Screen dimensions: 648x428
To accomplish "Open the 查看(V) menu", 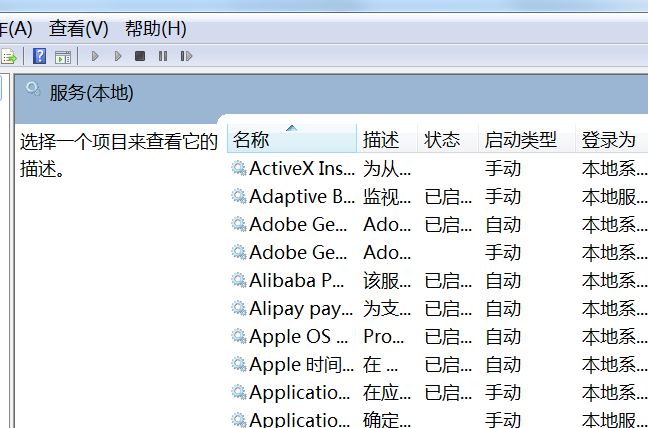I will tap(79, 29).
